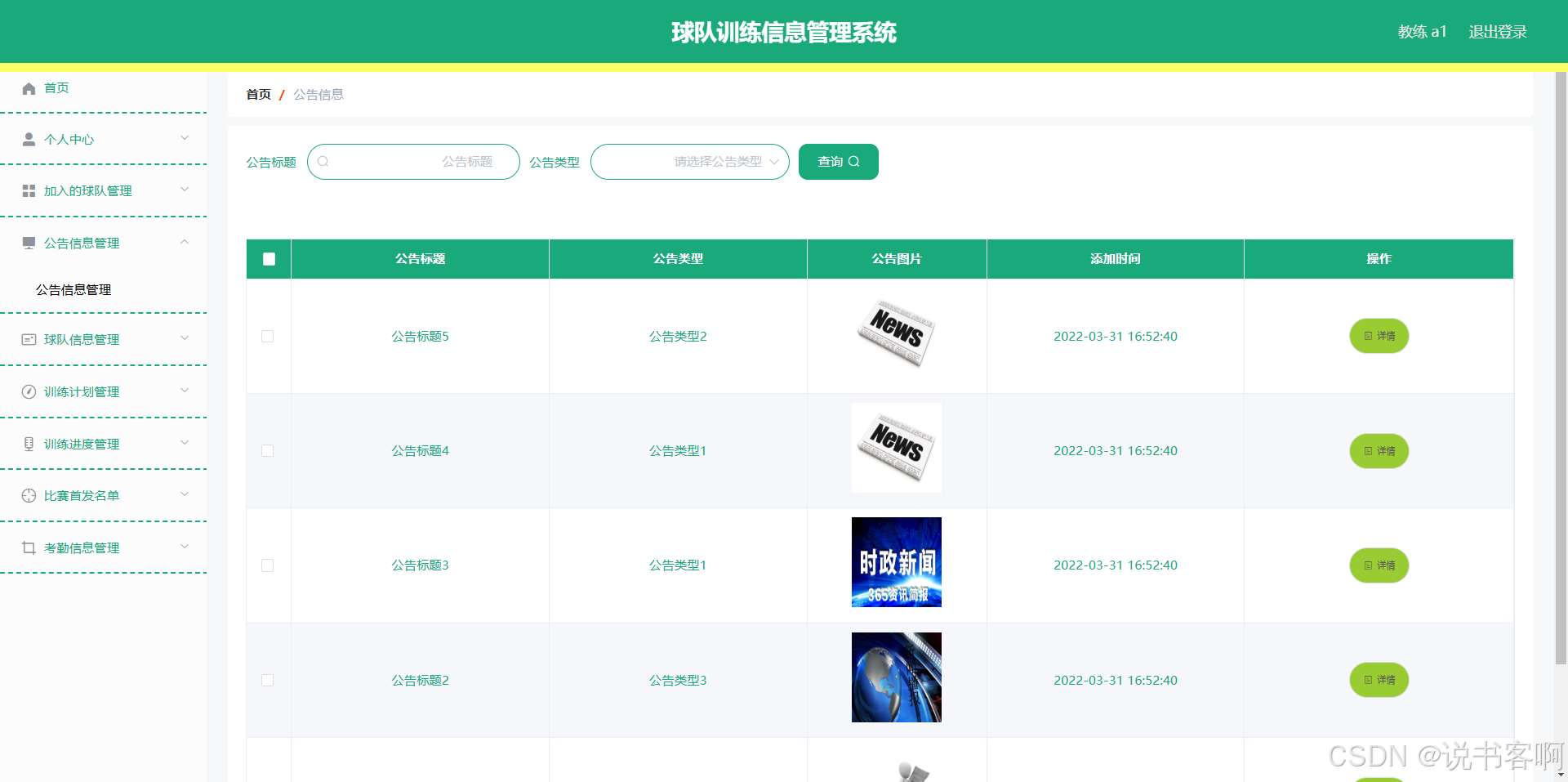The width and height of the screenshot is (1568, 782).
Task: Click the 首页 breadcrumb link
Action: point(258,95)
